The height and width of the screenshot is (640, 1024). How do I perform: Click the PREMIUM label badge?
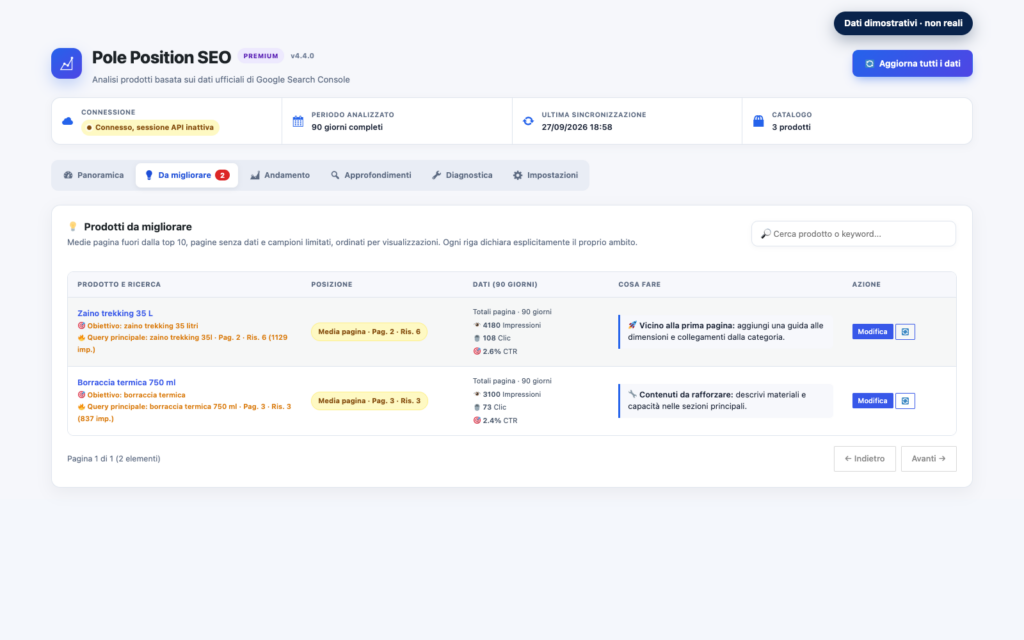261,56
